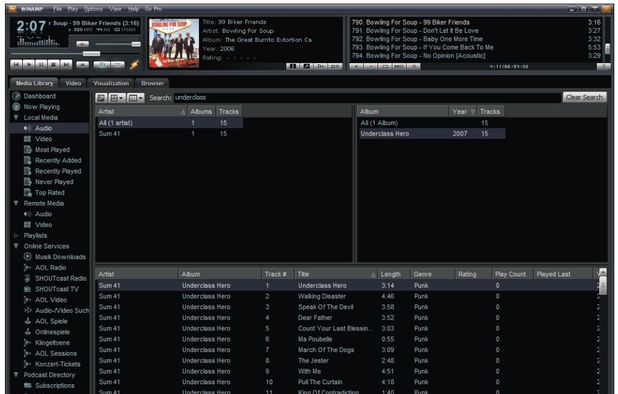Viewport: 618px width, 394px height.
Task: Click the mute button beside the volume slider
Action: coord(82,44)
